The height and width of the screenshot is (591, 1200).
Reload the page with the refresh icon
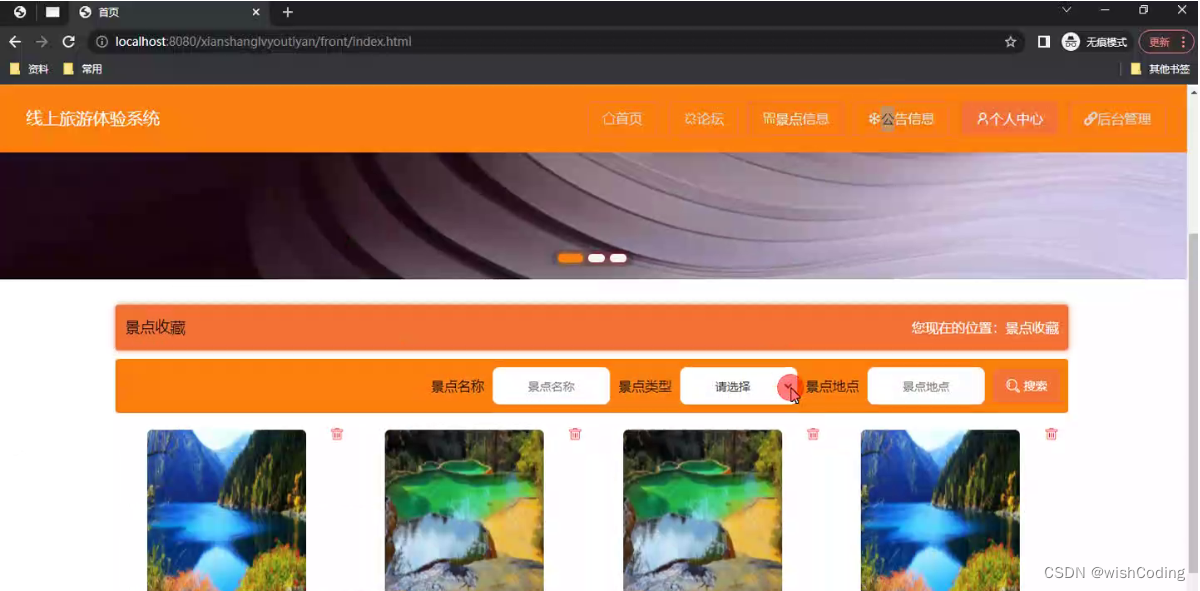pyautogui.click(x=68, y=42)
